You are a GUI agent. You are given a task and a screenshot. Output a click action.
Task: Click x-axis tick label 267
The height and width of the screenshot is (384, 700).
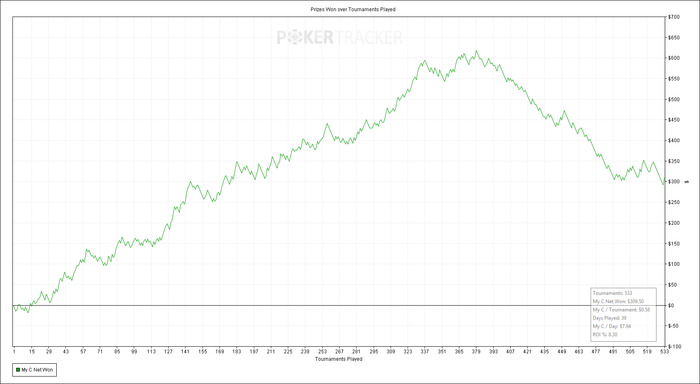[x=339, y=351]
